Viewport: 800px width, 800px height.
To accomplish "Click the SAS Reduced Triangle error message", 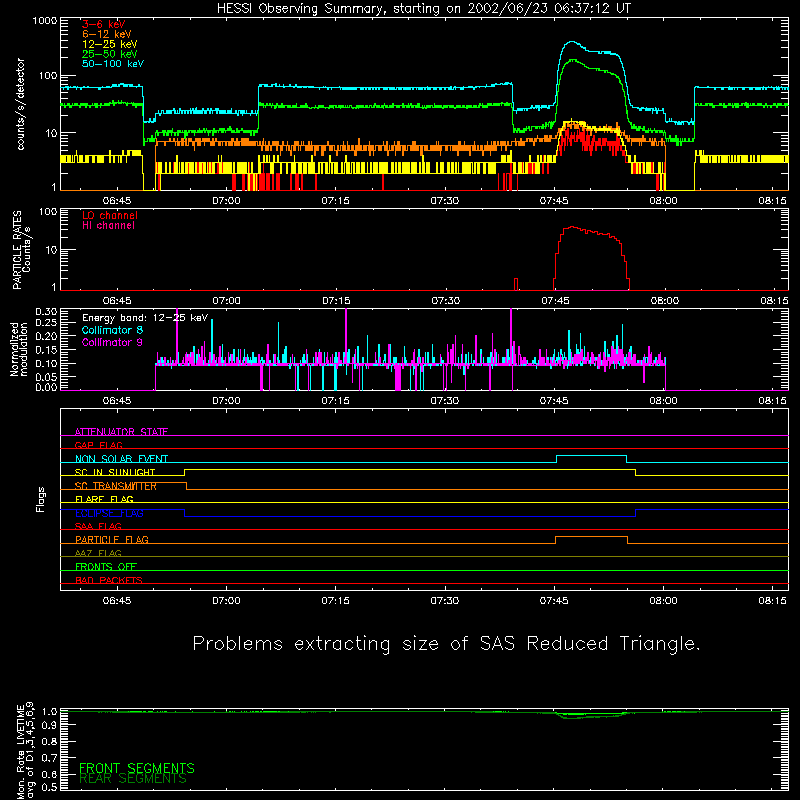I will 446,644.
